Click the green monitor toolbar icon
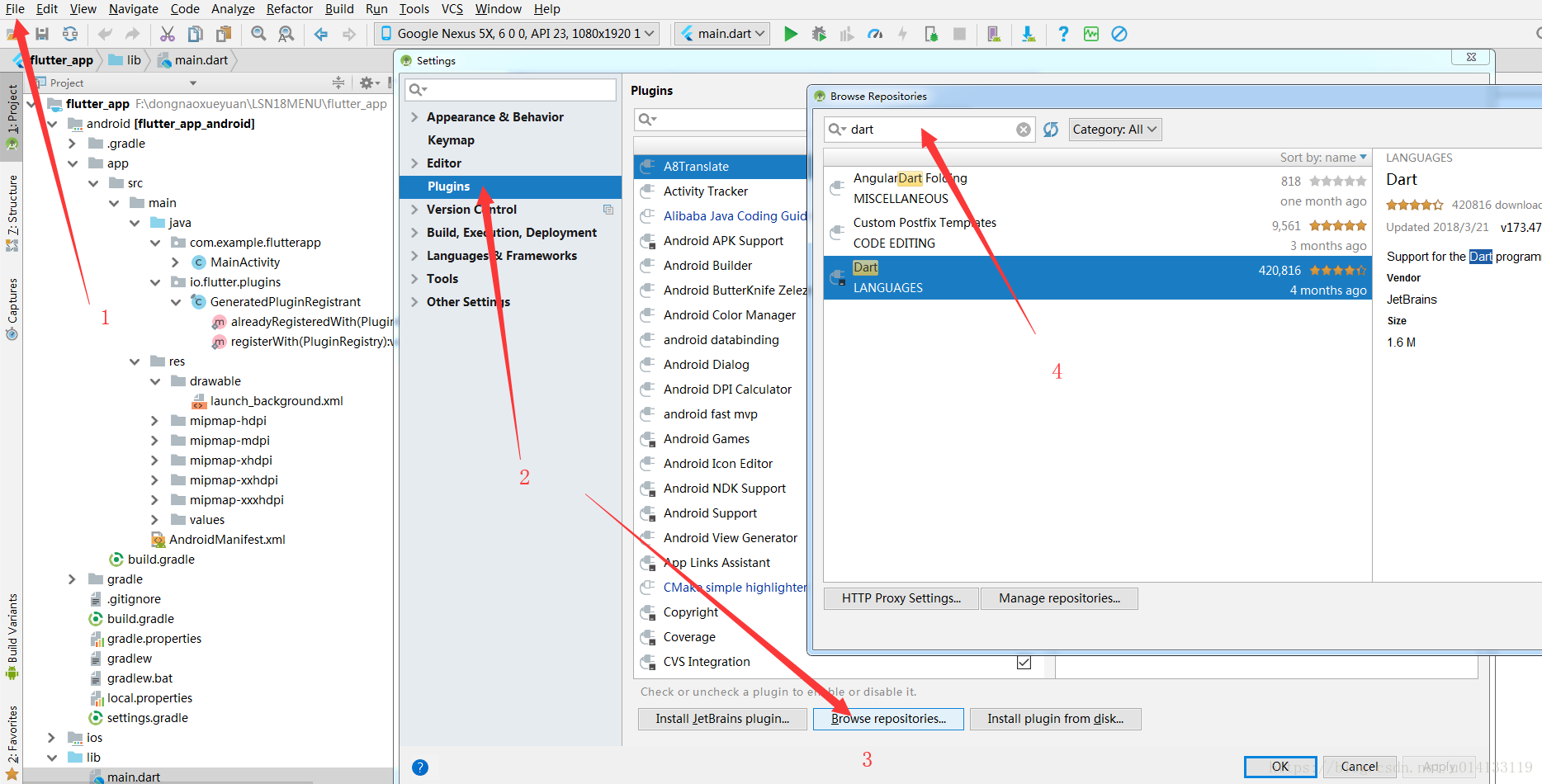The height and width of the screenshot is (784, 1542). click(1091, 34)
